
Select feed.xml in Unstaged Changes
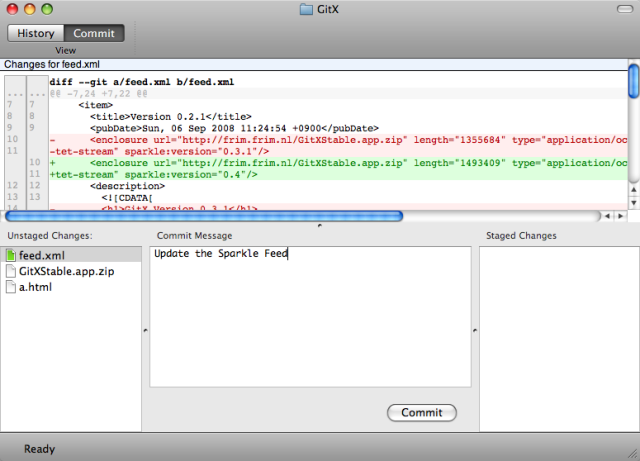(x=71, y=255)
